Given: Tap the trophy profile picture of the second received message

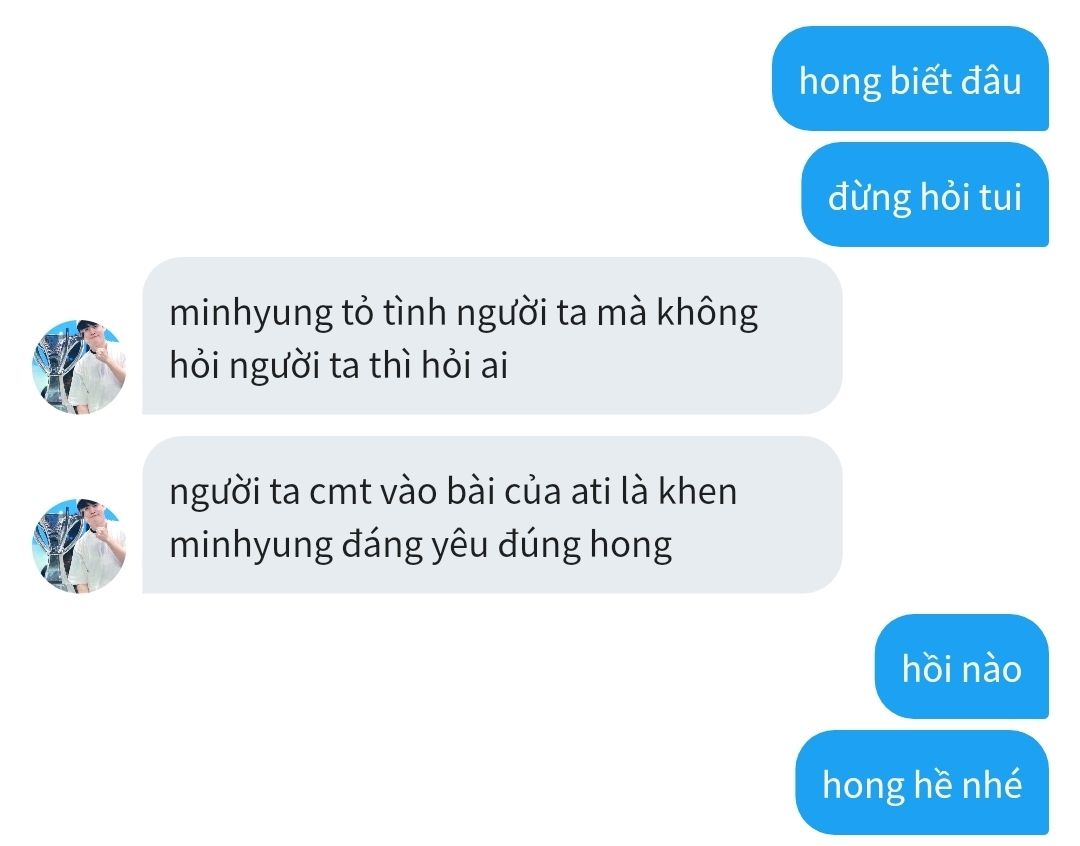Looking at the screenshot, I should click(79, 546).
